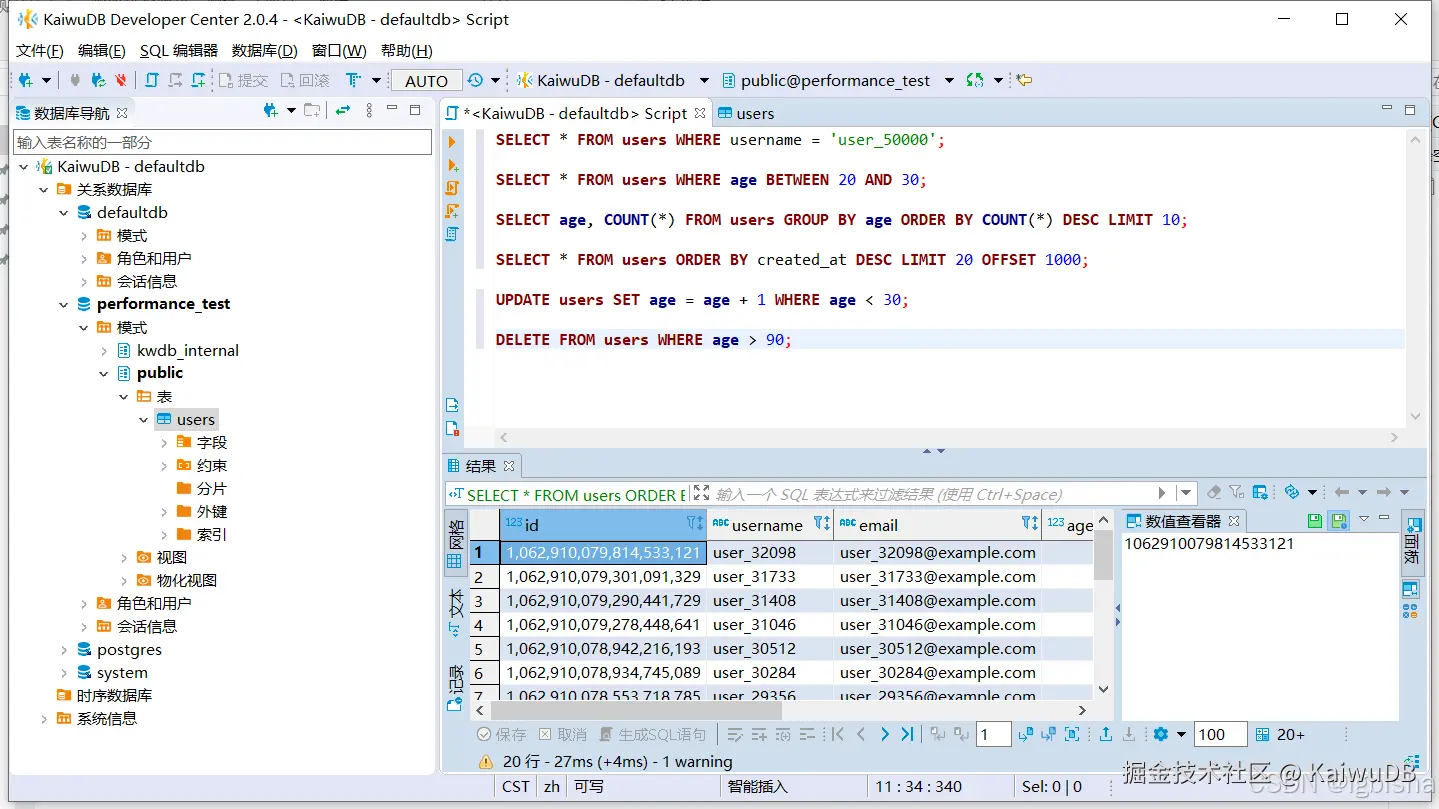
Task: Click the create folder icon in navigator
Action: click(x=313, y=111)
